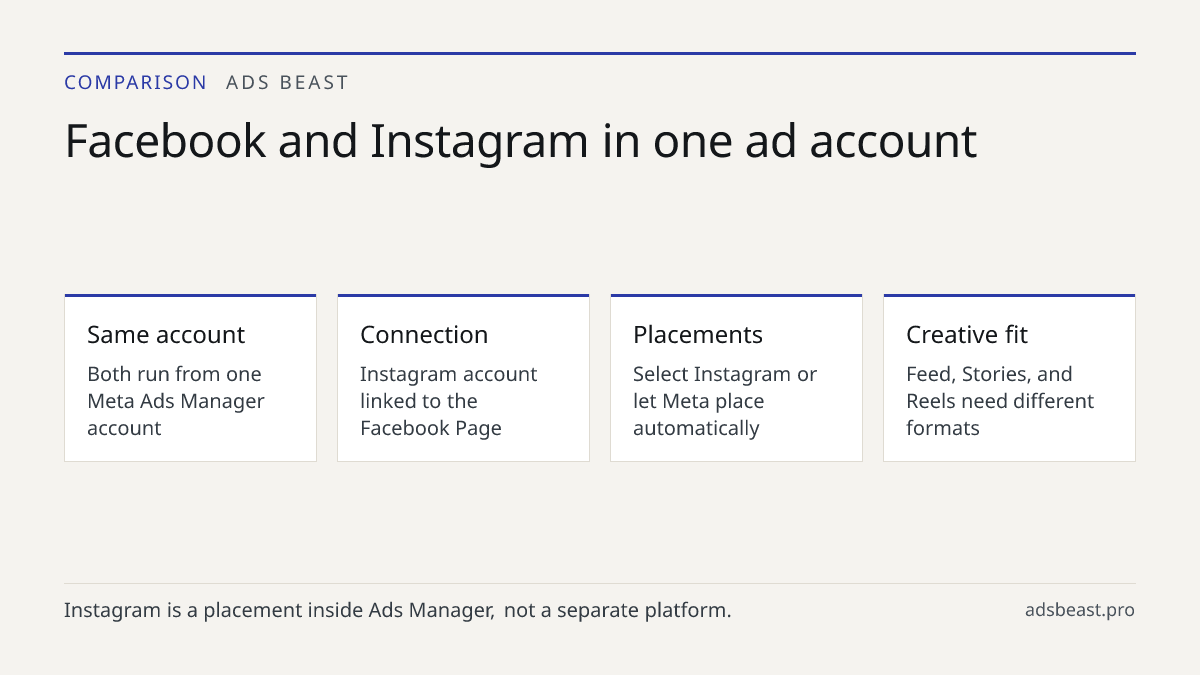
Task: Open the adsbeast.pro link
Action: click(1080, 610)
